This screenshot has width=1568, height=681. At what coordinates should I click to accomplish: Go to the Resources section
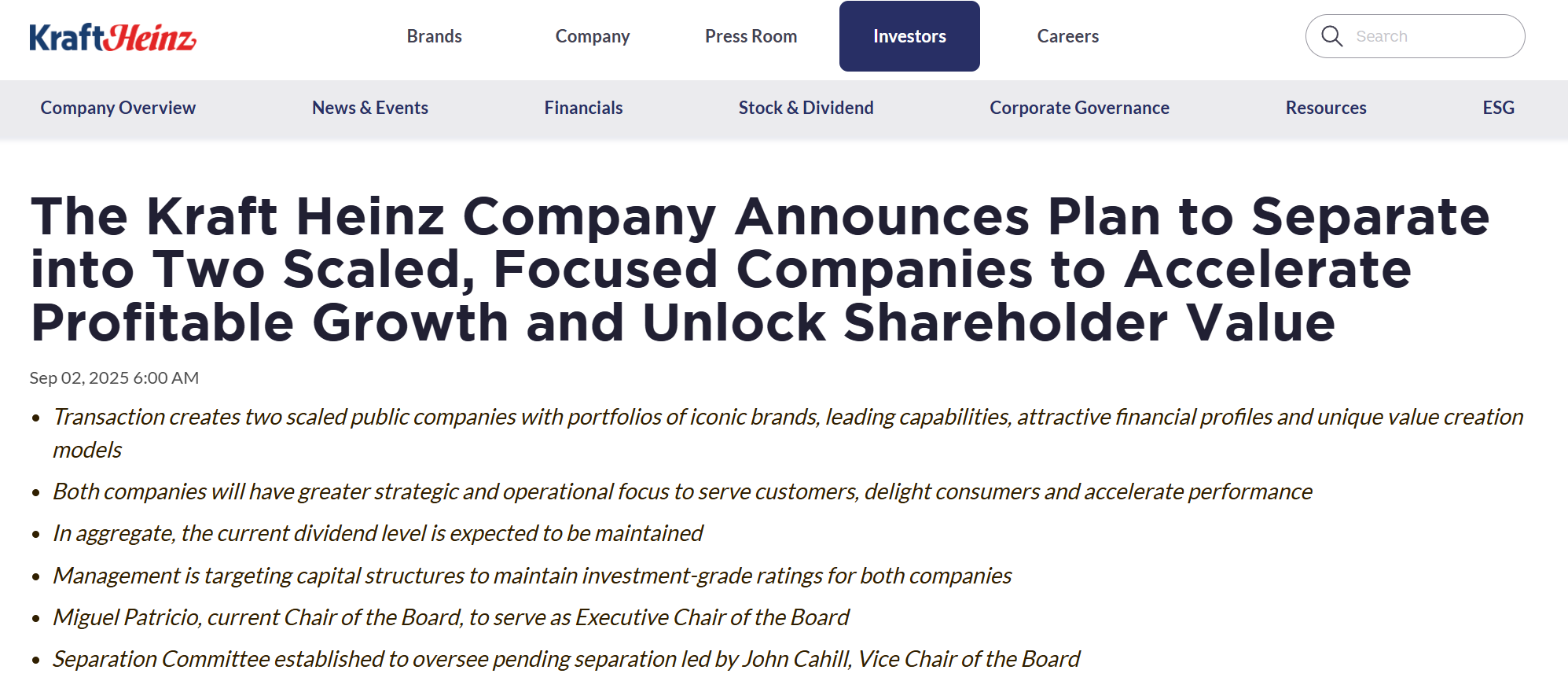click(x=1325, y=108)
